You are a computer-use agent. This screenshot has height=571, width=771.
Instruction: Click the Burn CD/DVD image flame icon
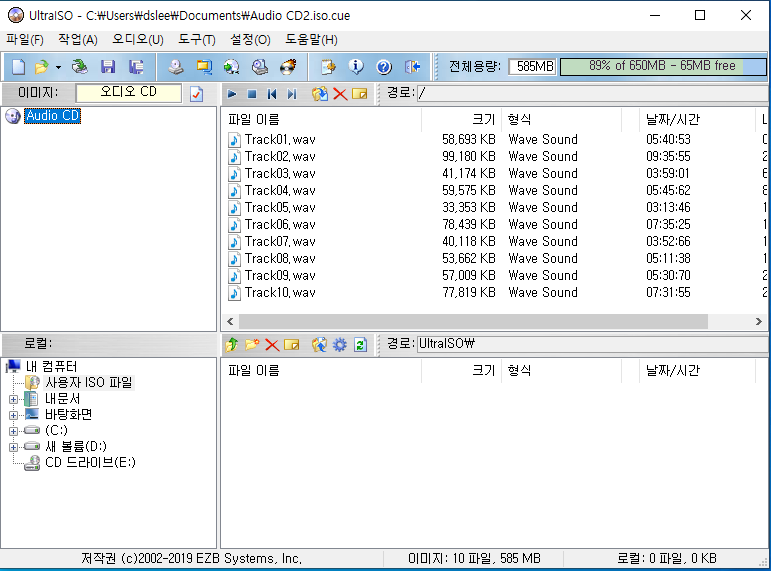coord(288,67)
